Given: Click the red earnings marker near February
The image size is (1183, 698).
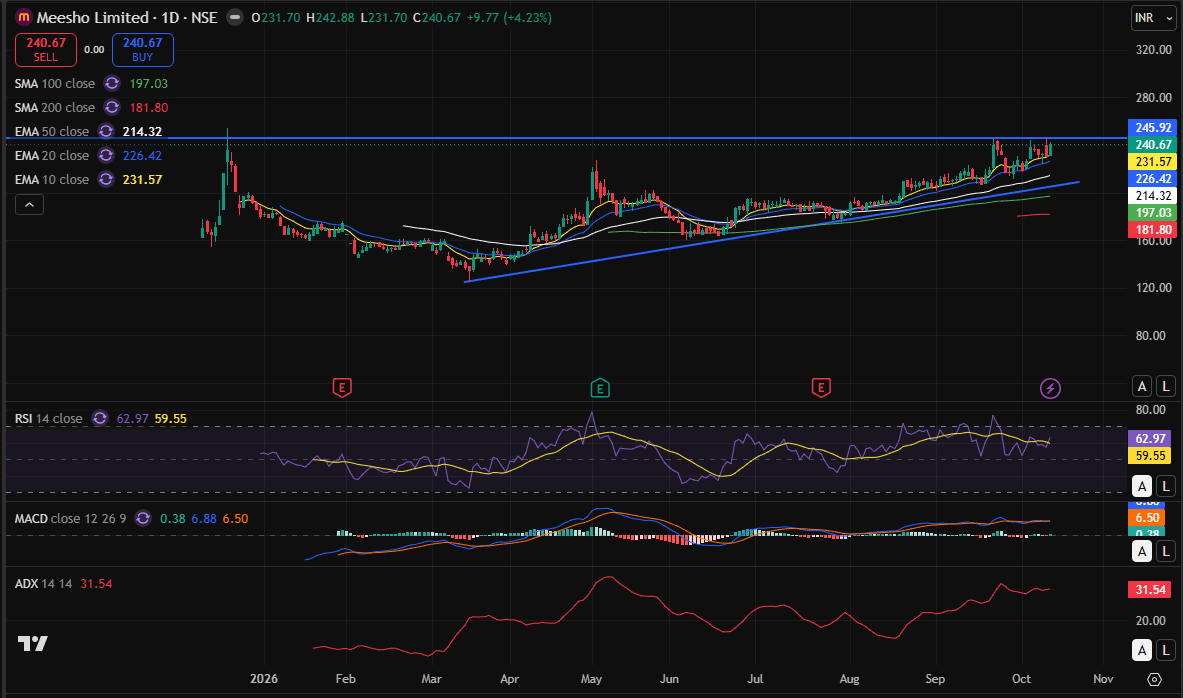Looking at the screenshot, I should point(342,388).
